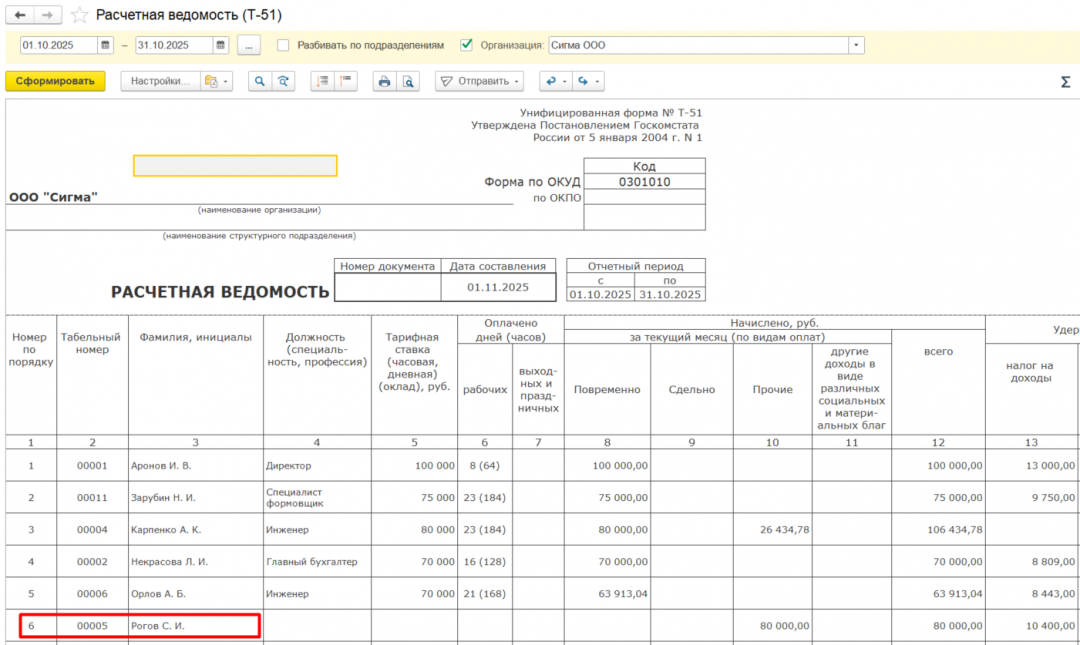Click the undo arrow dropdown button
This screenshot has height=645, width=1080.
(555, 81)
